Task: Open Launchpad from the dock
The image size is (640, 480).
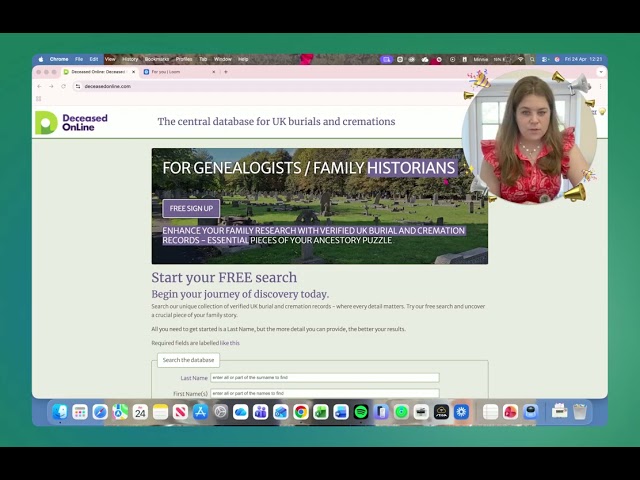Action: point(80,412)
